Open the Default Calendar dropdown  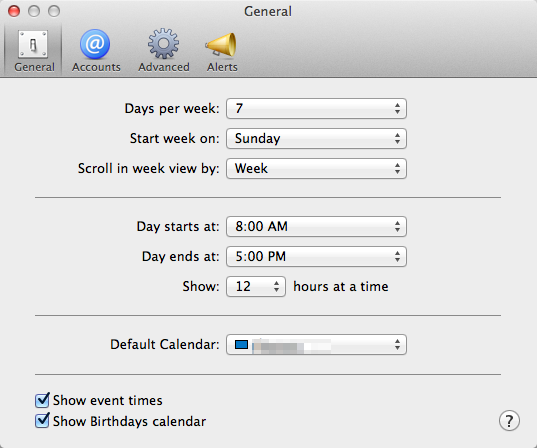point(316,344)
